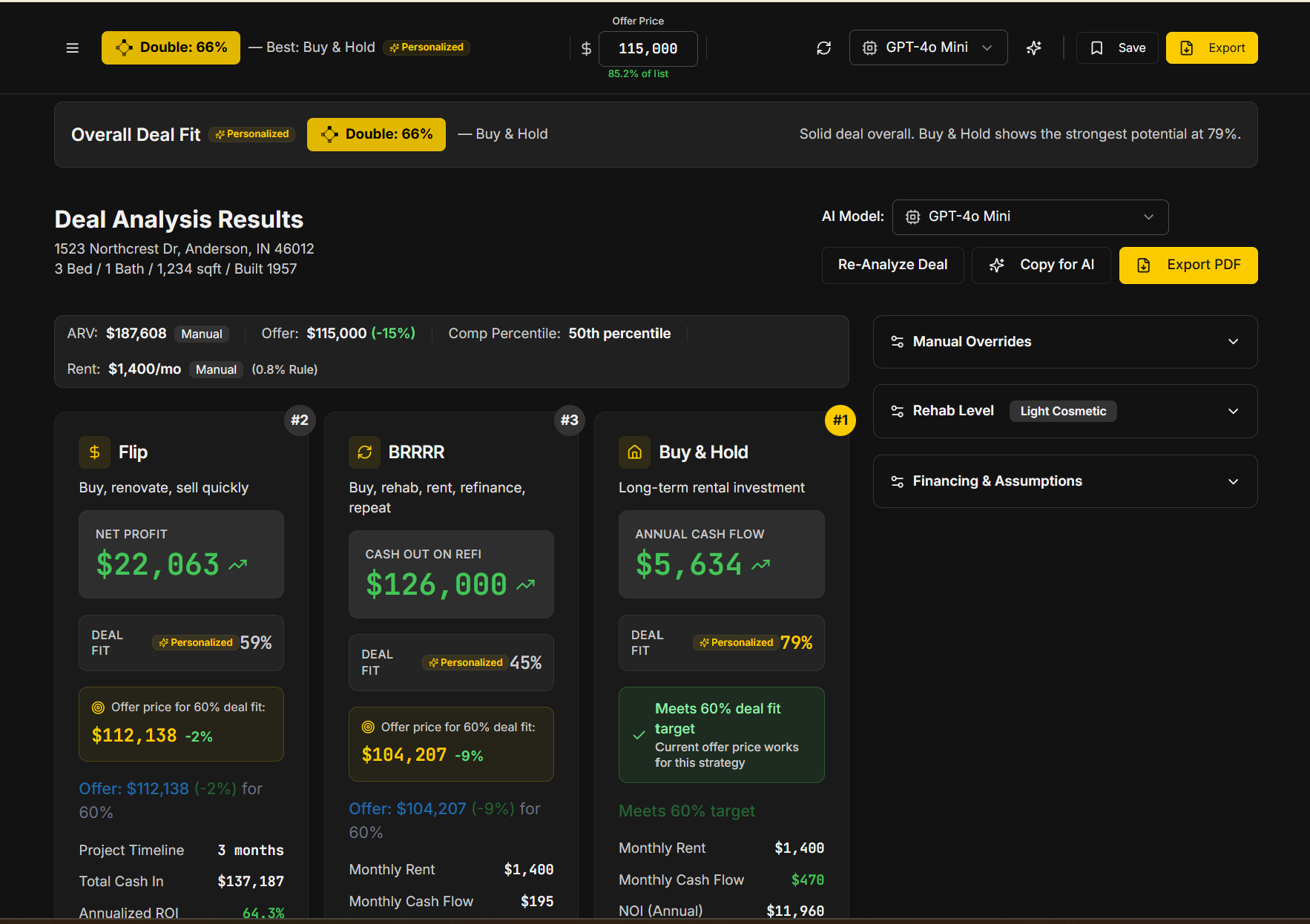
Task: Click the $112,138 offer price for Flip
Action: coord(134,736)
